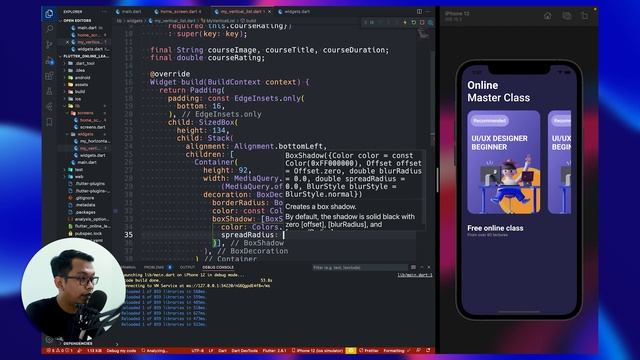Viewport: 640px width, 360px height.
Task: Collapse the Open Editors section
Action: coord(78,20)
